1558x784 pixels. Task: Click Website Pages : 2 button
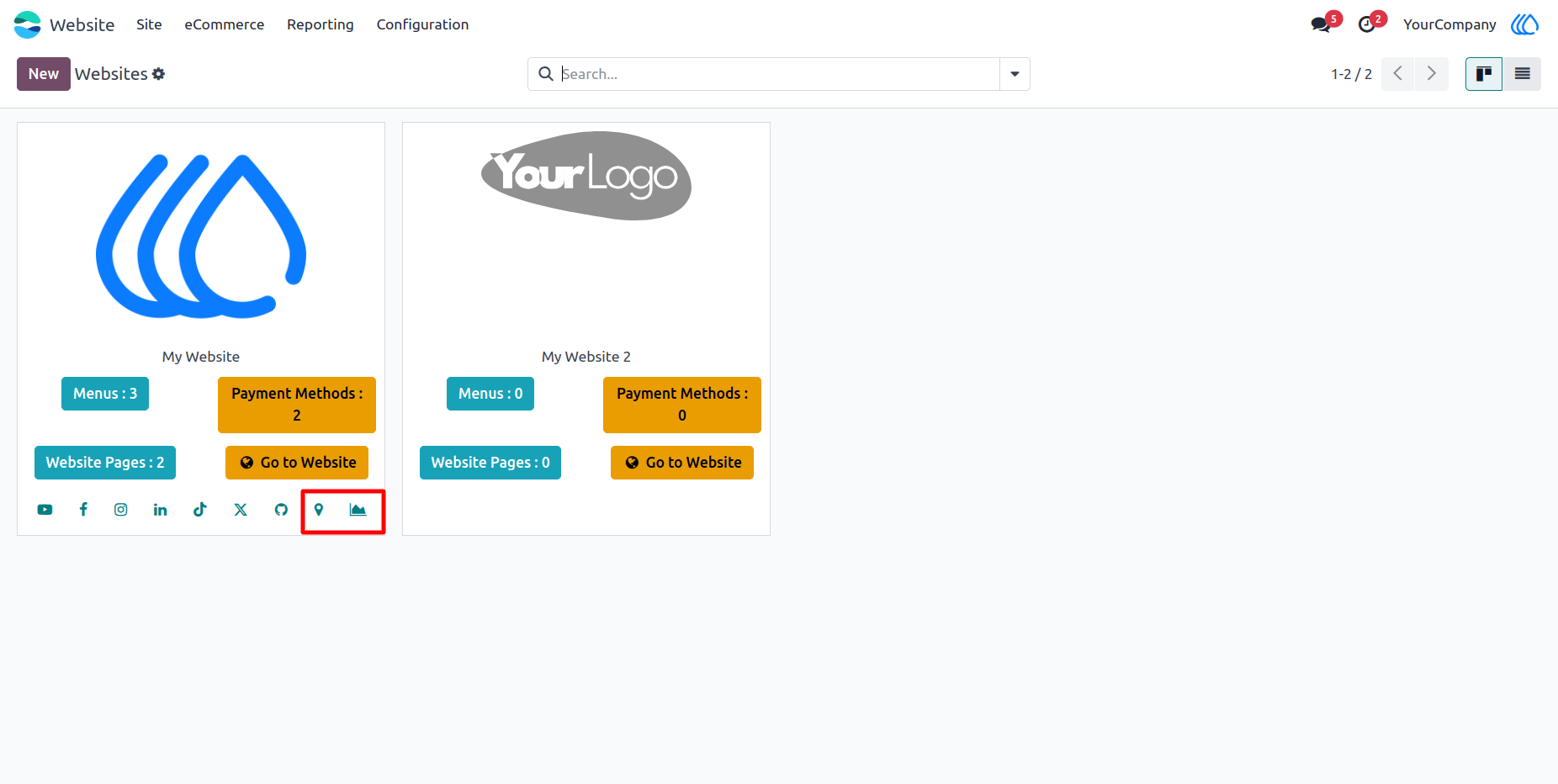(105, 463)
